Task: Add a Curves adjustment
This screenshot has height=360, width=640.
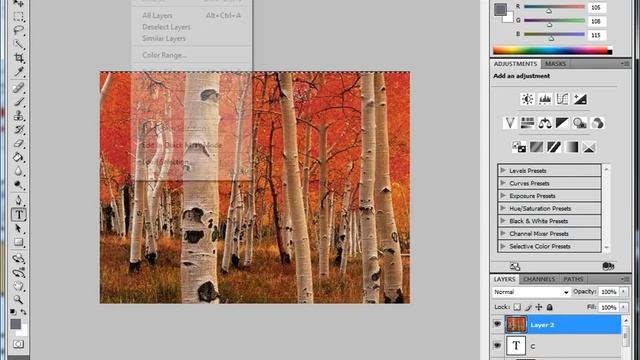Action: tap(562, 99)
